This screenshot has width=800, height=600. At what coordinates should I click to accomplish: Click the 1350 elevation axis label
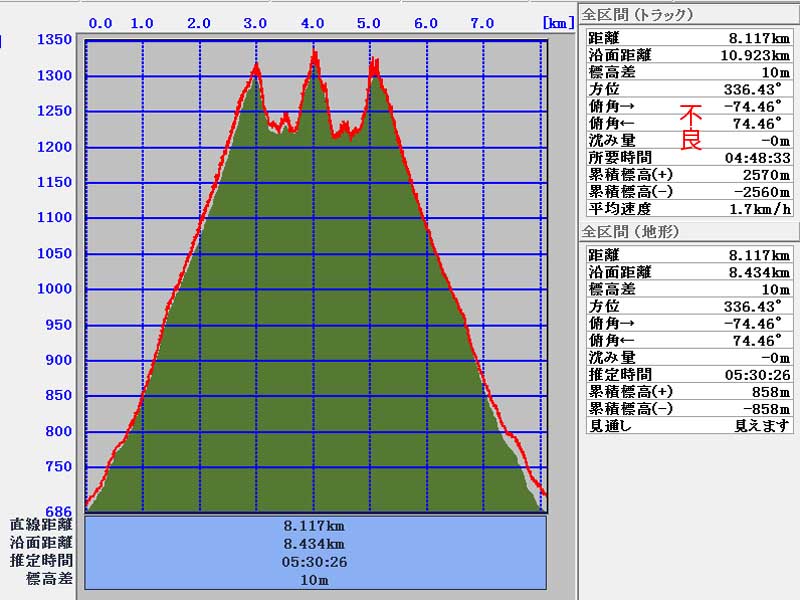click(54, 40)
